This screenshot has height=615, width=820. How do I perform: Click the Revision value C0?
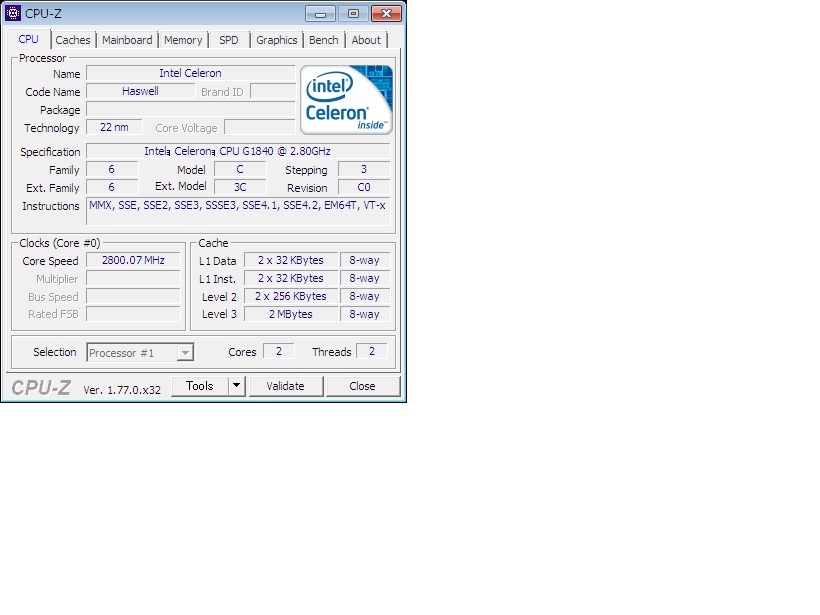[364, 187]
